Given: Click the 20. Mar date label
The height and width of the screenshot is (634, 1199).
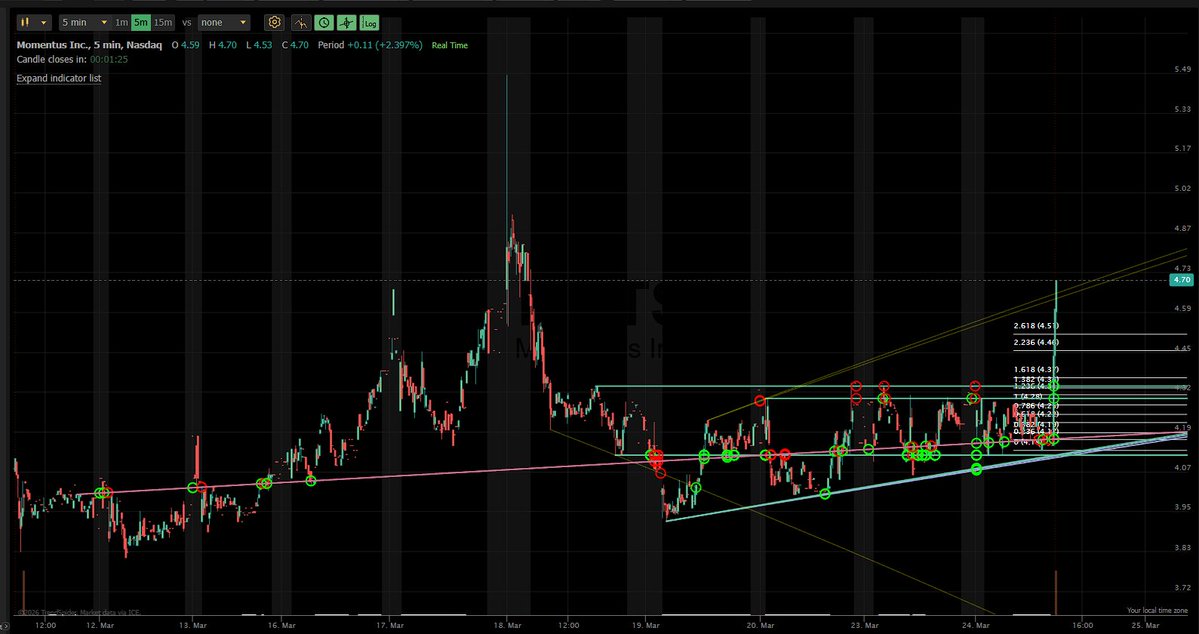Looking at the screenshot, I should [760, 626].
